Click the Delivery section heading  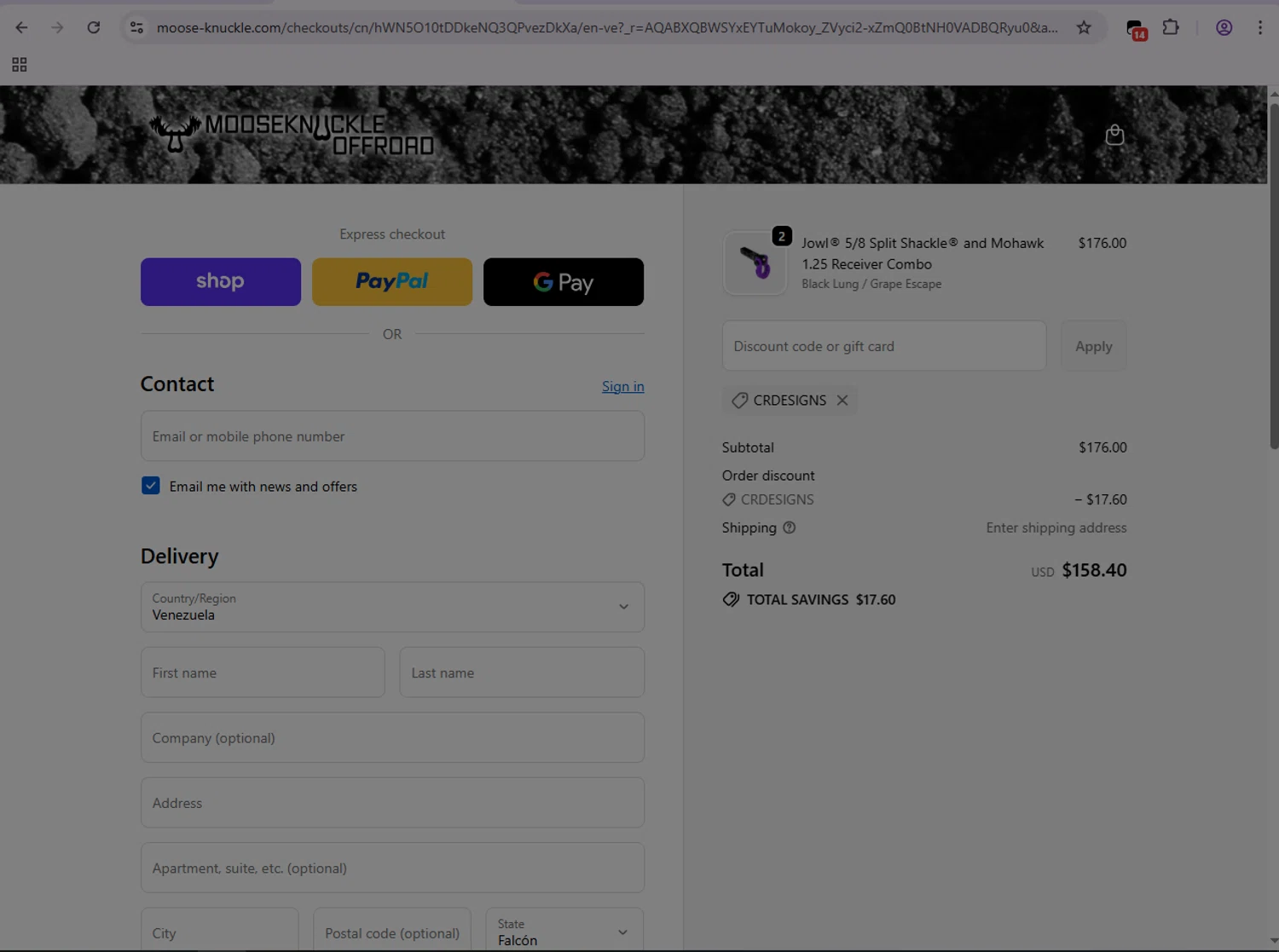click(x=180, y=557)
